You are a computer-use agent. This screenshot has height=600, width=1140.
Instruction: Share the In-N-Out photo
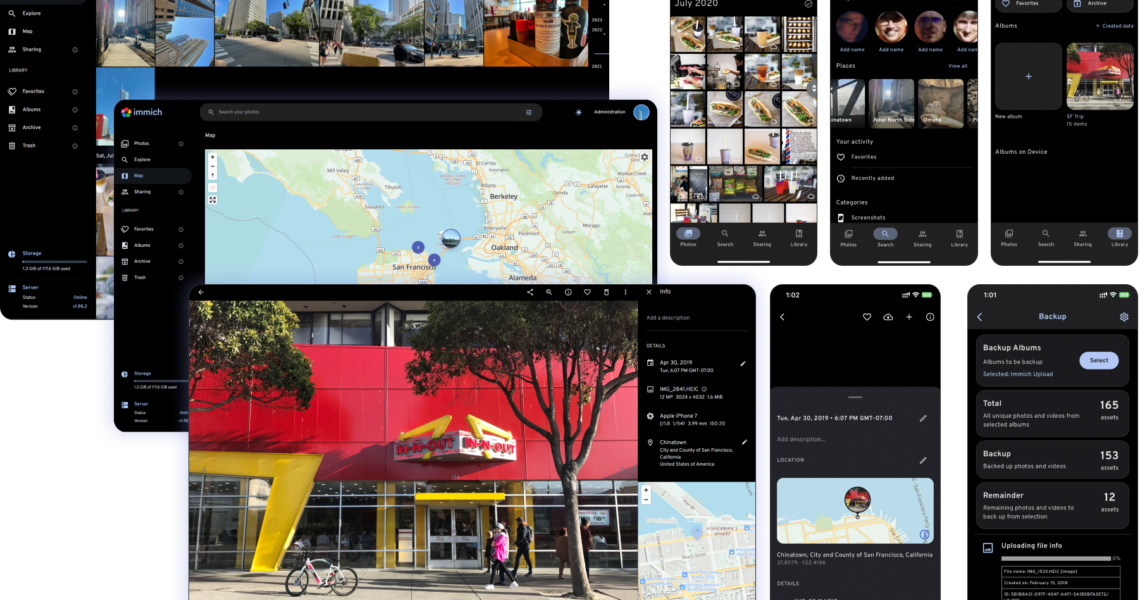click(530, 292)
